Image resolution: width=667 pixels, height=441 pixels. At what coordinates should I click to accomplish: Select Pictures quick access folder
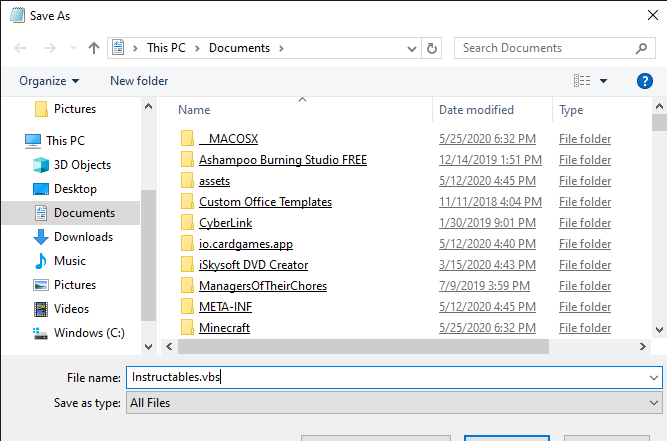[x=65, y=109]
